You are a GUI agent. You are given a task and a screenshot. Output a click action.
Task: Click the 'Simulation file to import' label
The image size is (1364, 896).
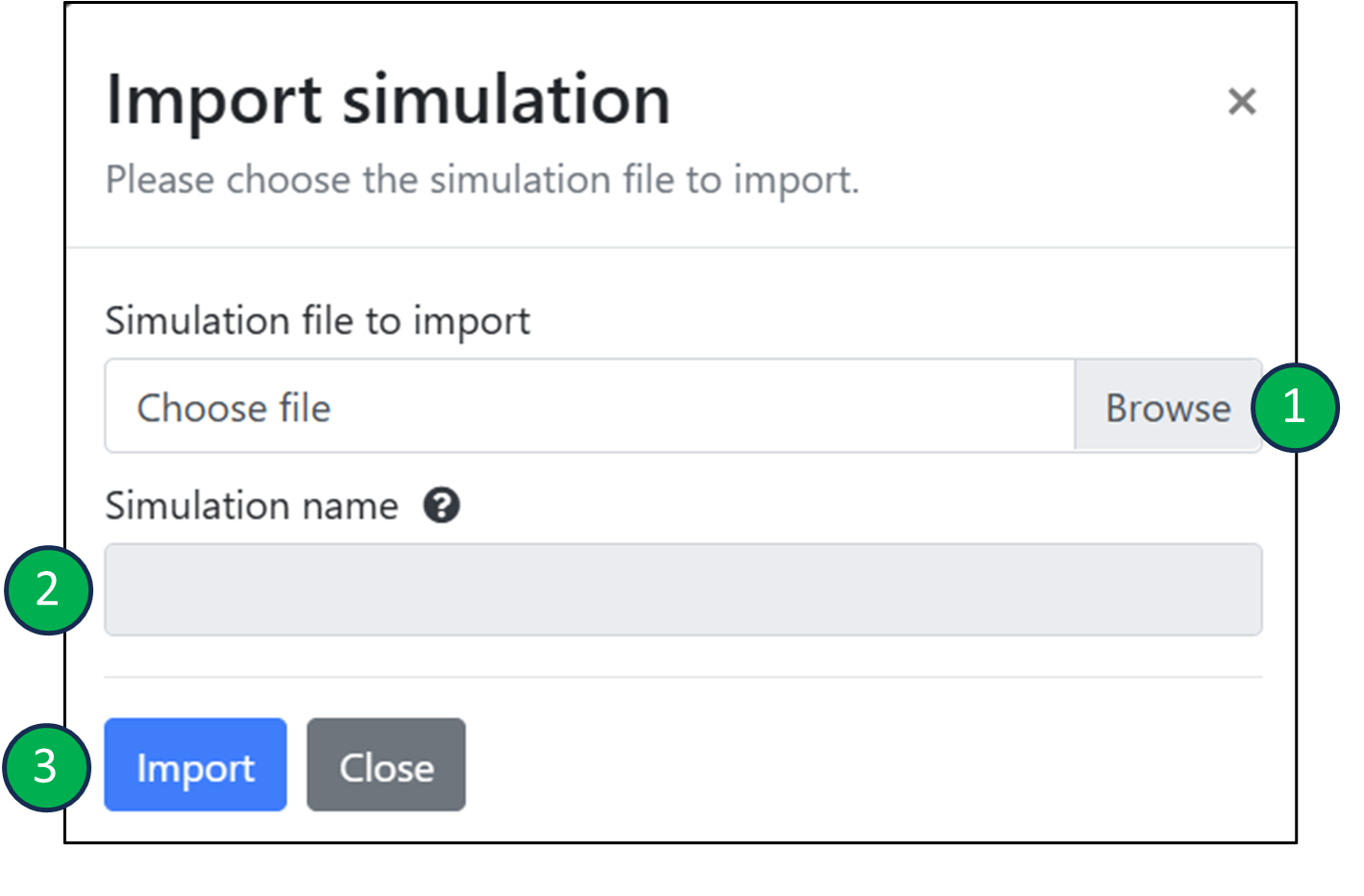tap(317, 321)
